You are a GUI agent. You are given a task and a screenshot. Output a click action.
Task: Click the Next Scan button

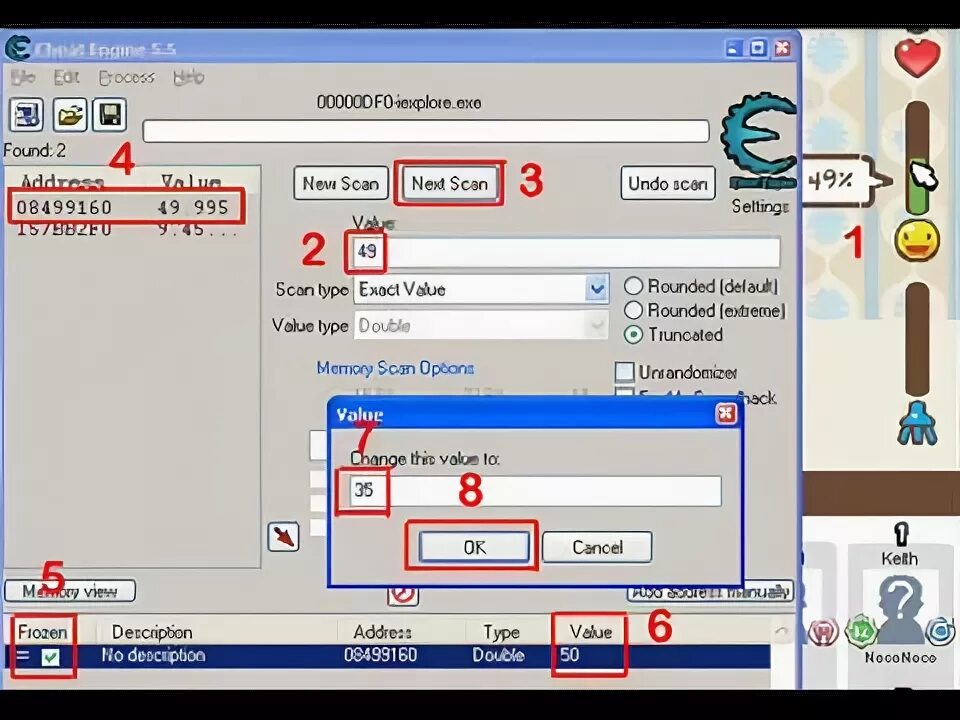point(449,183)
